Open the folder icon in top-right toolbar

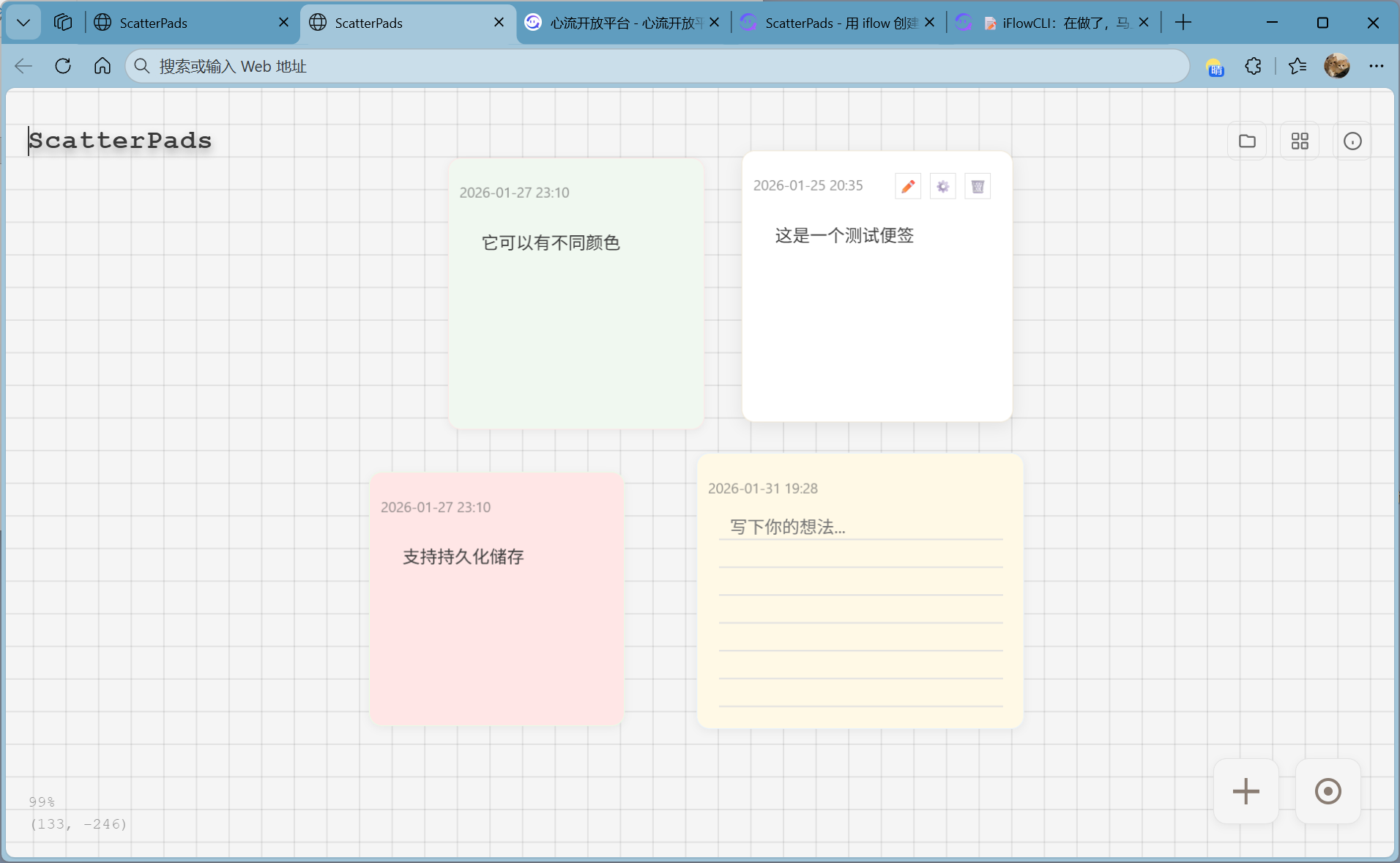(x=1247, y=141)
